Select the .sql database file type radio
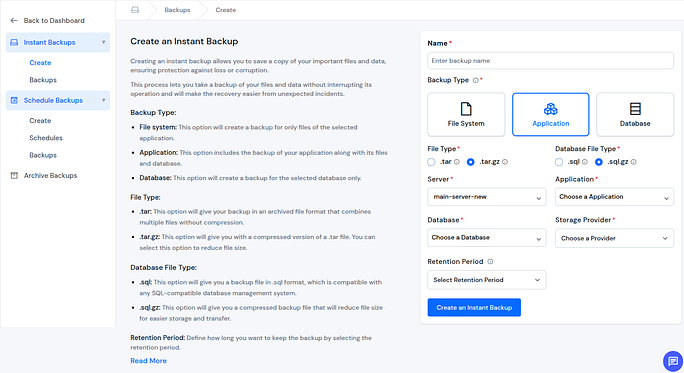The width and height of the screenshot is (684, 373). (x=559, y=162)
